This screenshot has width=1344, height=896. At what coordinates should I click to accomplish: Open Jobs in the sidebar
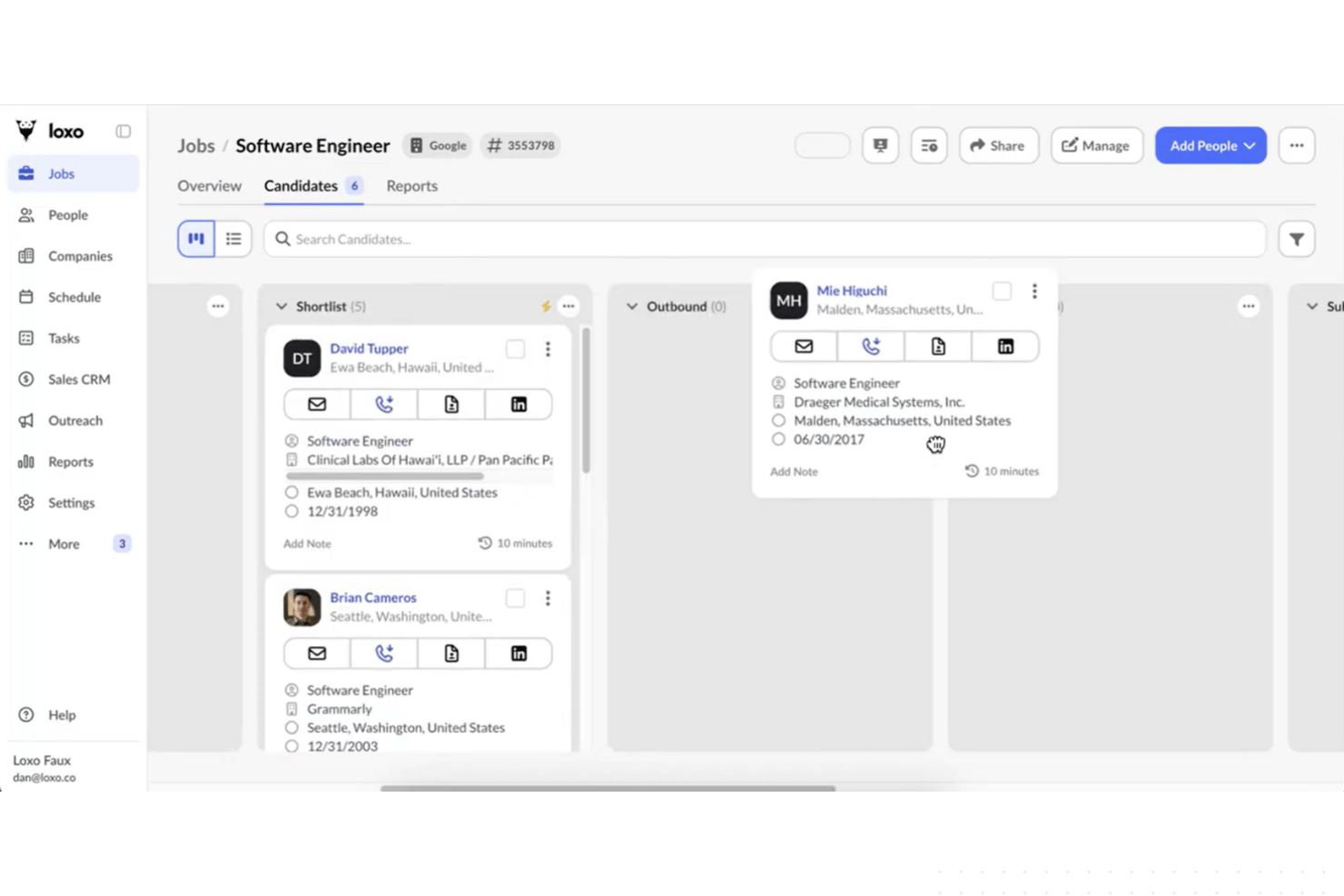74,173
